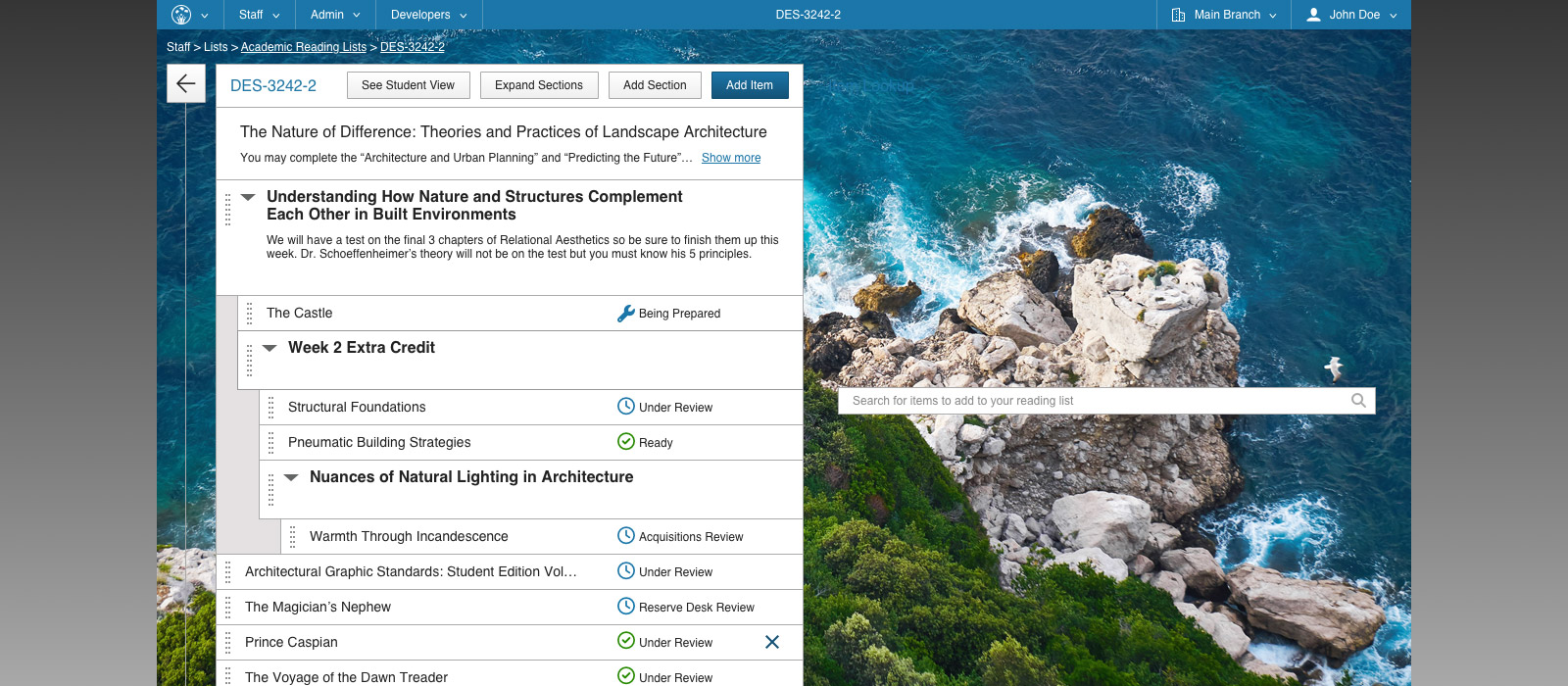Click the See Student View button
The image size is (1568, 686).
[x=408, y=85]
